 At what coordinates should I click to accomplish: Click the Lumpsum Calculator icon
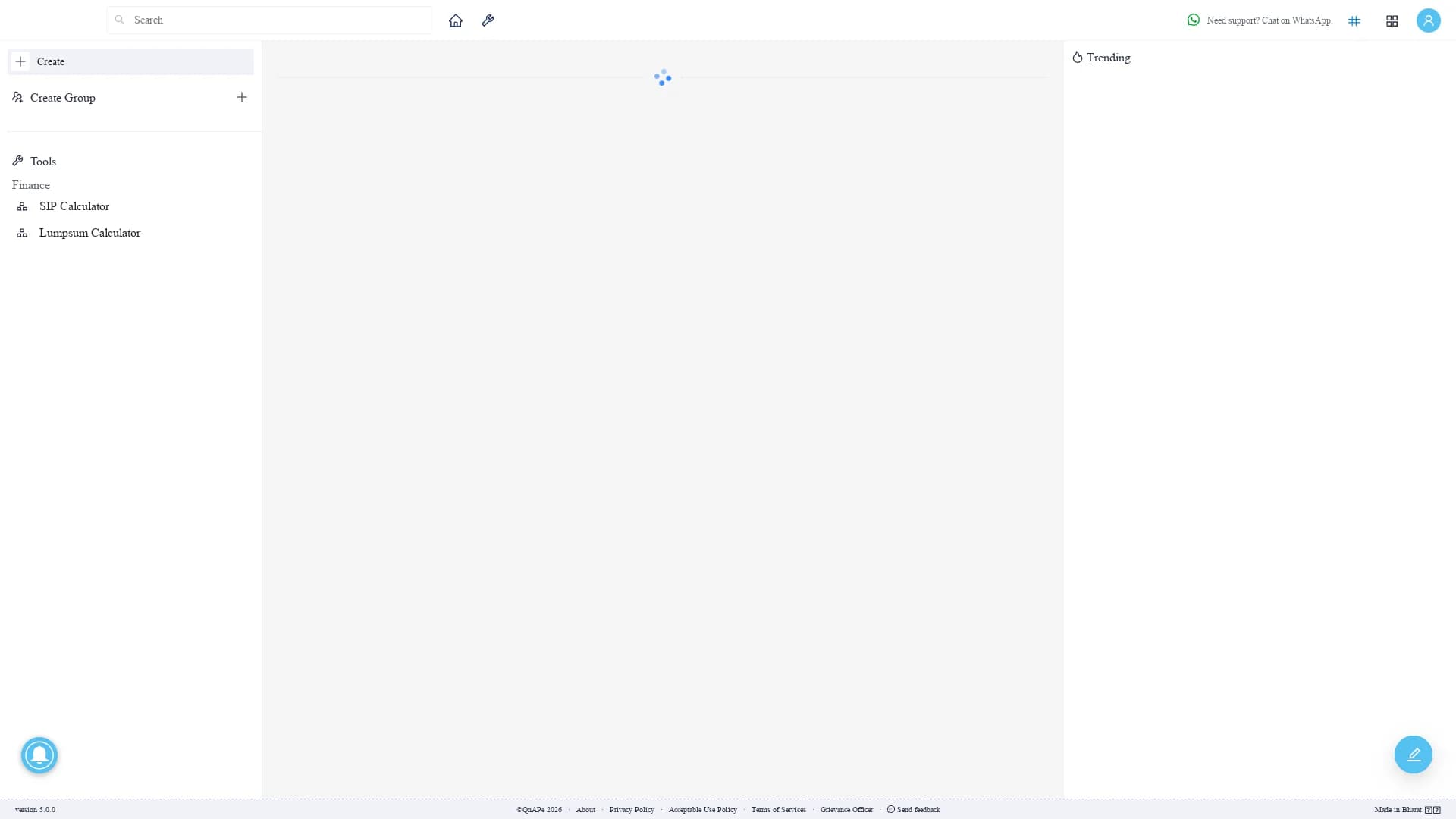click(22, 233)
